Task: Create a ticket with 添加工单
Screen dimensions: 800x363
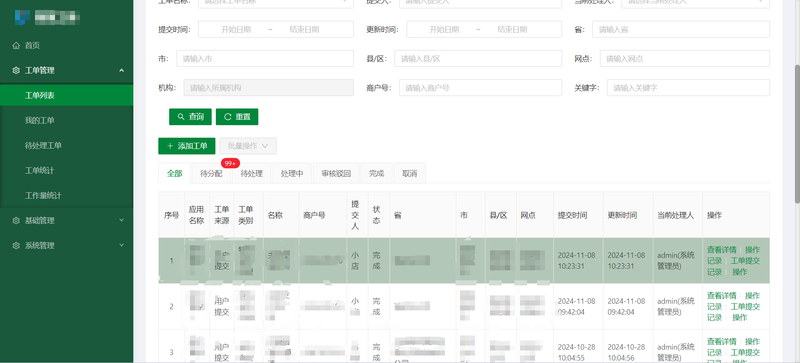Action: 187,146
